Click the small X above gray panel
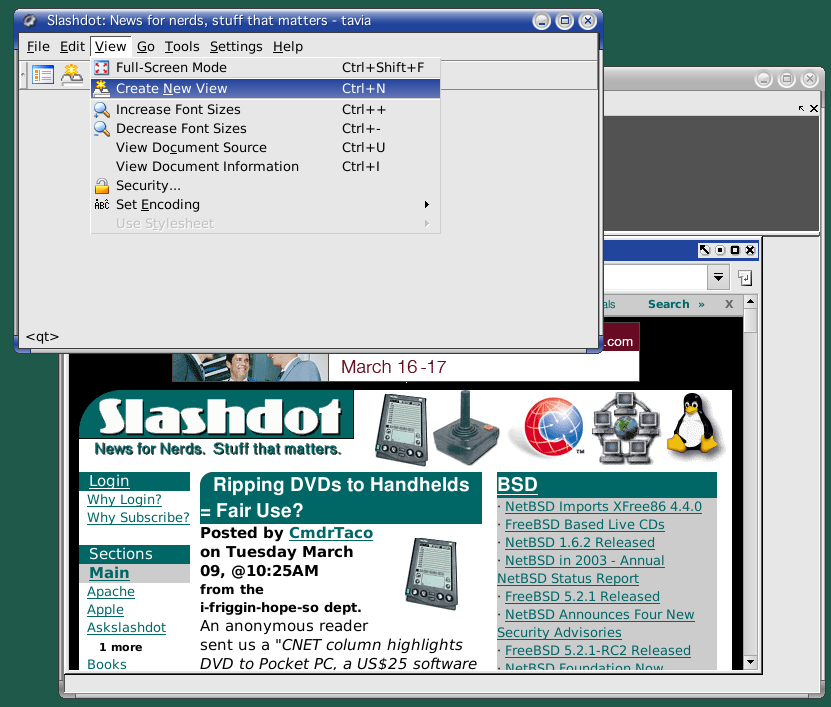This screenshot has width=831, height=707. pyautogui.click(x=814, y=108)
